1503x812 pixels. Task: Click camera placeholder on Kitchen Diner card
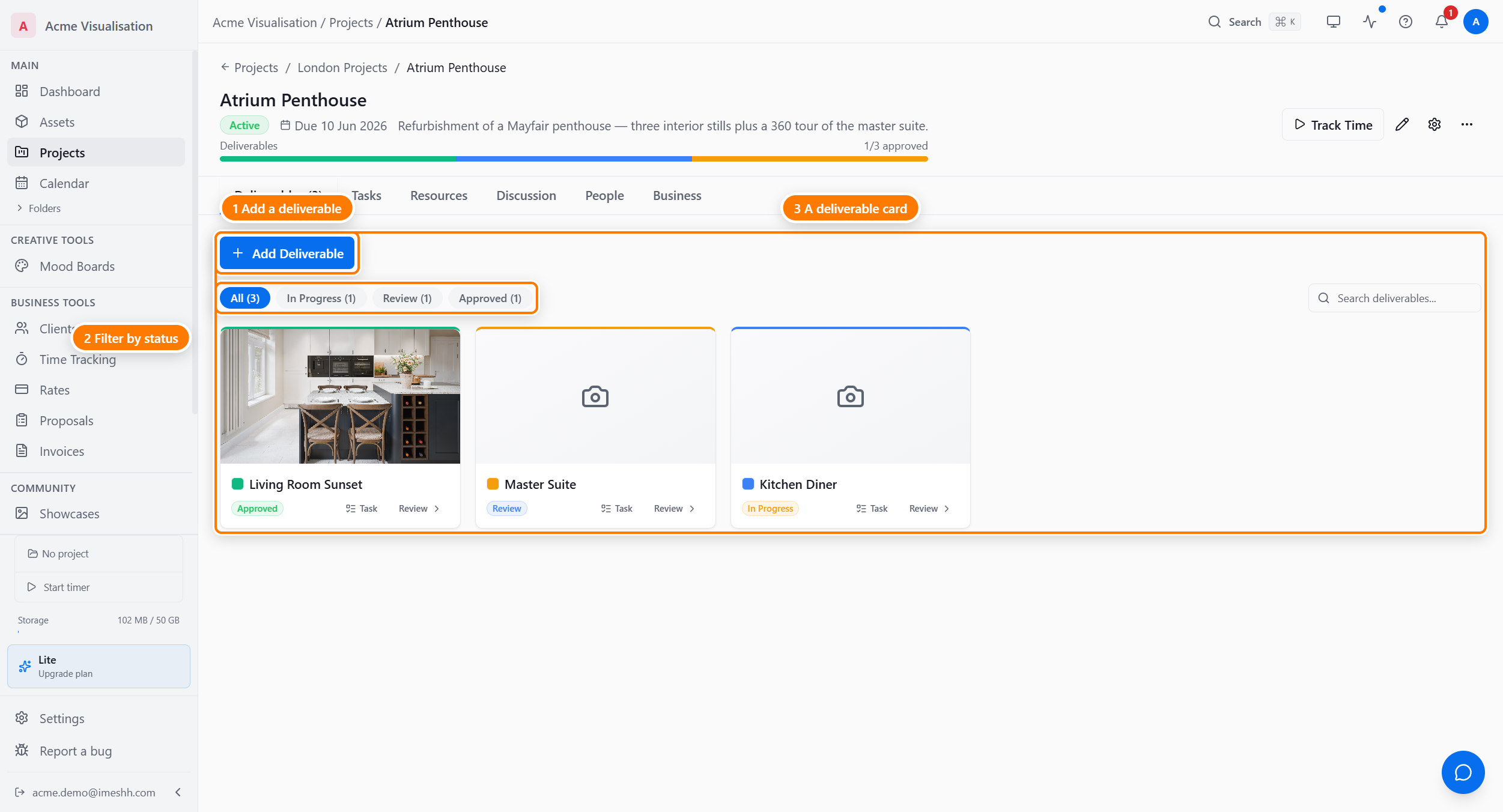(x=851, y=396)
